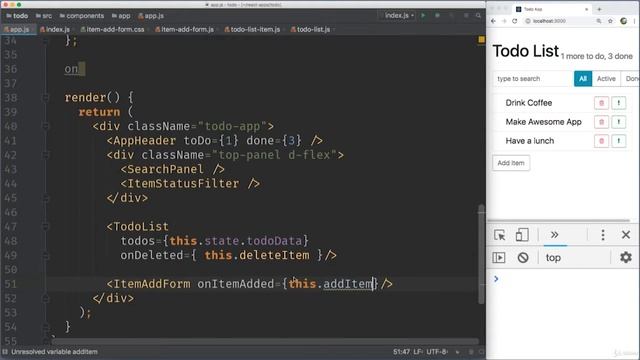Collapse the TodoList fold marker on line 47

pyautogui.click(x=45, y=227)
